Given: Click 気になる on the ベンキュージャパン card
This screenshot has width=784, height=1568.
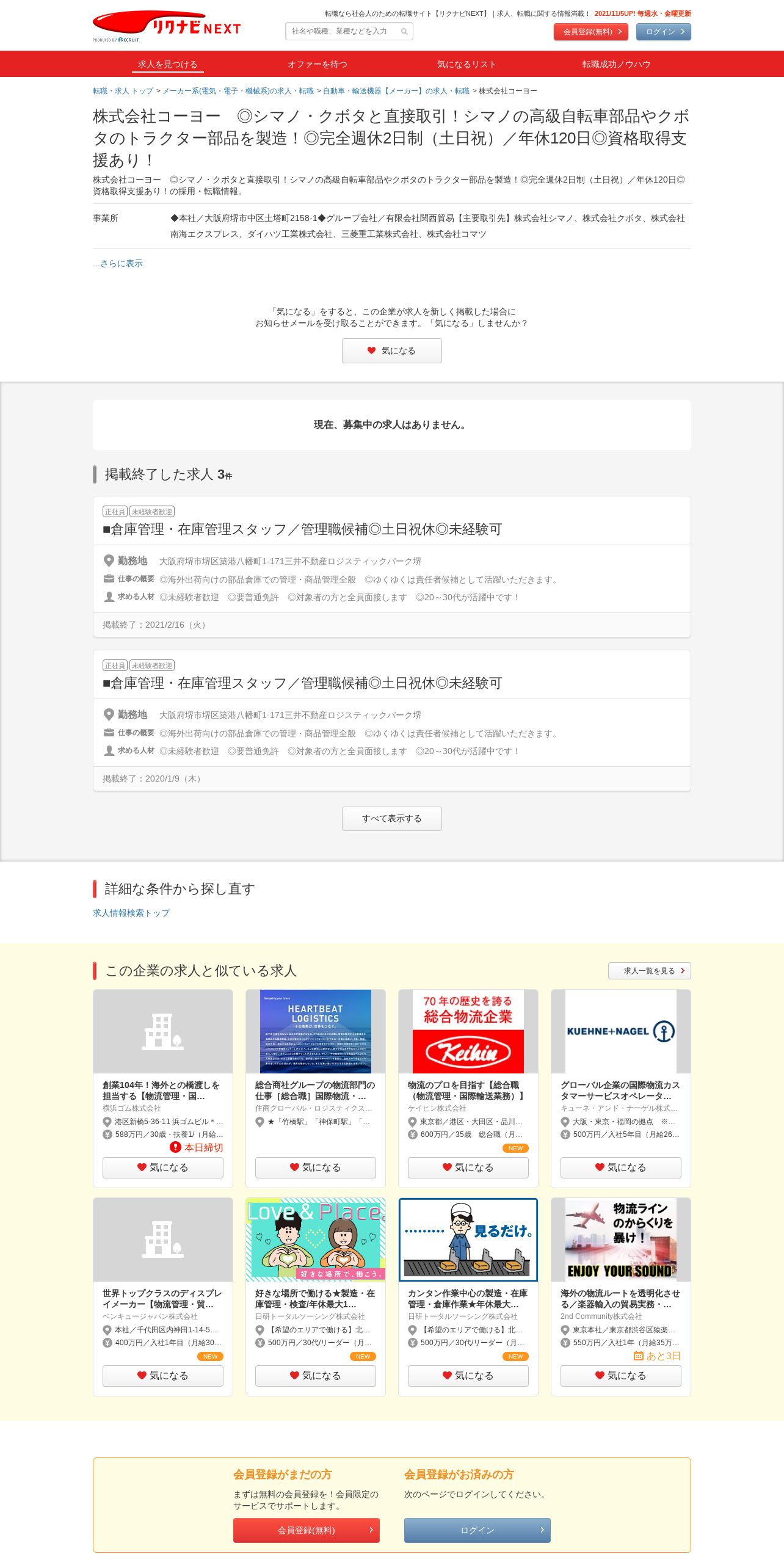Looking at the screenshot, I should tap(163, 1376).
